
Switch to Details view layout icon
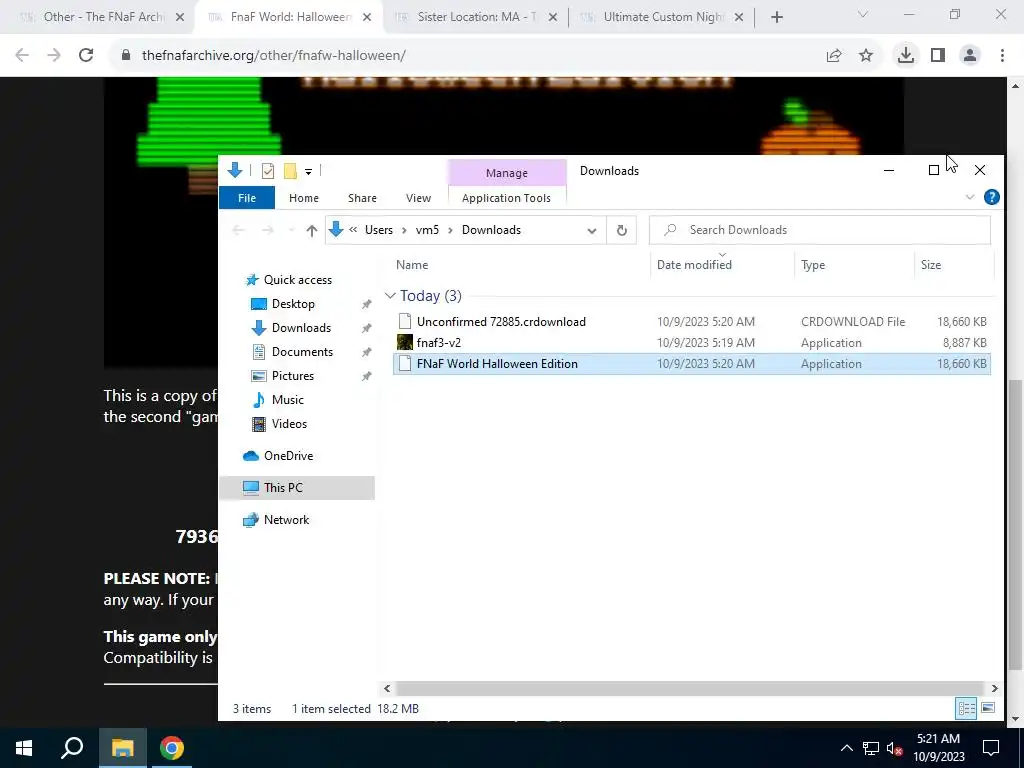tap(966, 708)
